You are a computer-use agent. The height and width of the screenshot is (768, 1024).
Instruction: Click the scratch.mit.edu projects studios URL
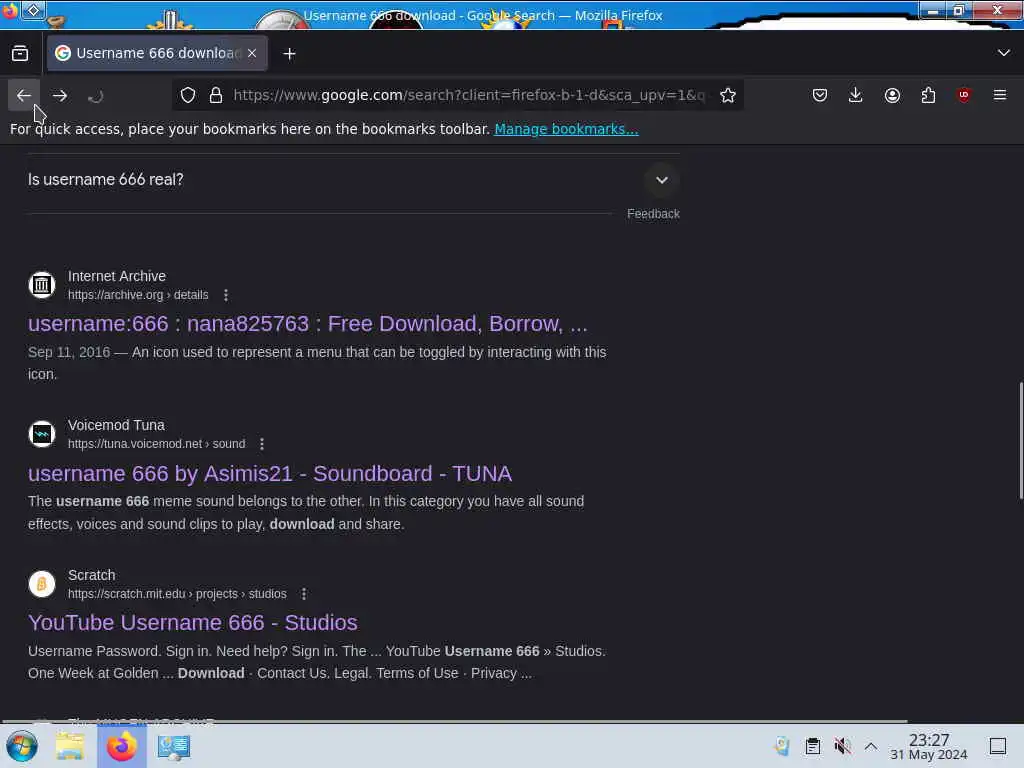(x=177, y=594)
